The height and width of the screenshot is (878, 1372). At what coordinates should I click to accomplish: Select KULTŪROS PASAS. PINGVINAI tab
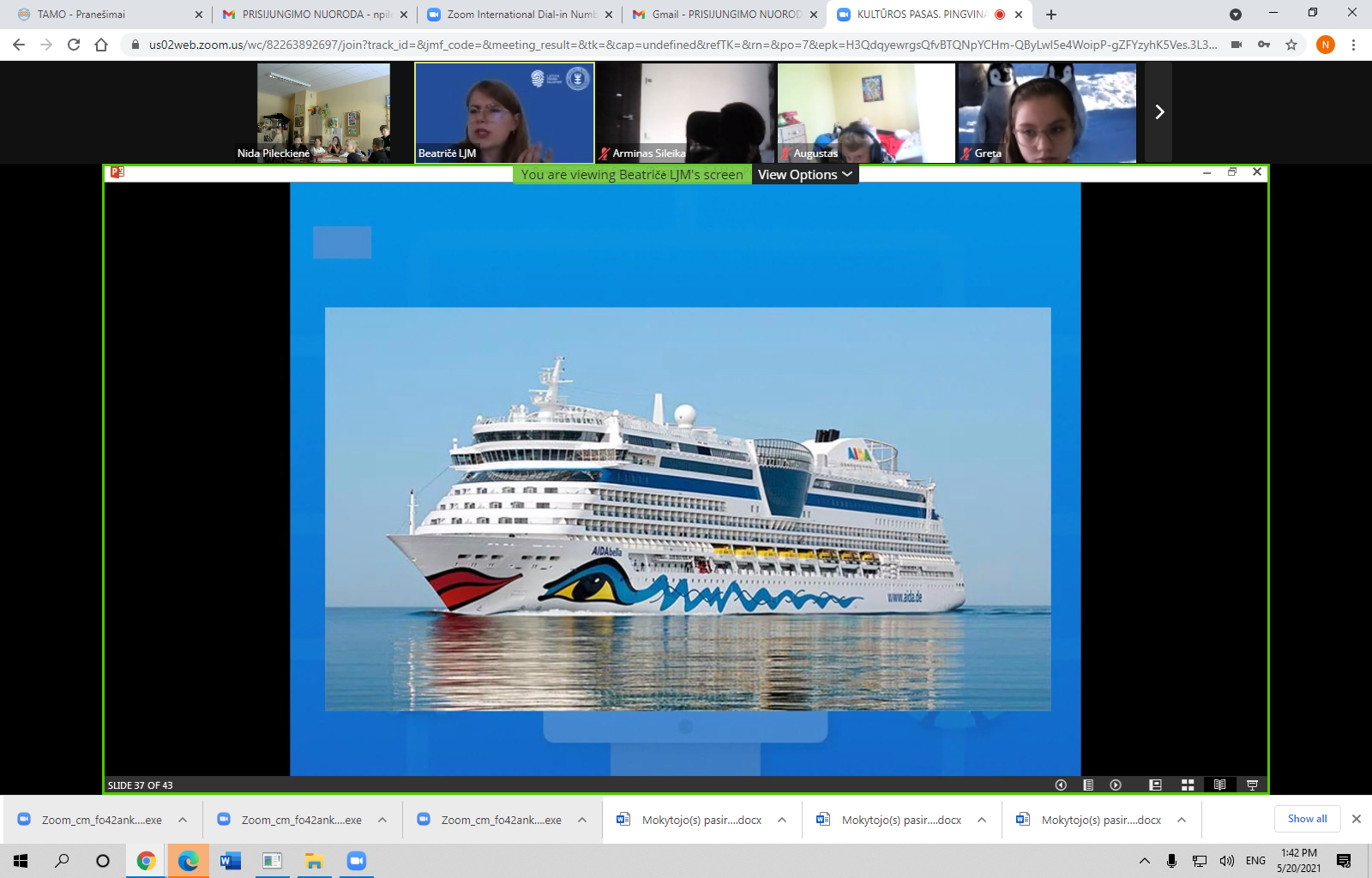(x=930, y=15)
